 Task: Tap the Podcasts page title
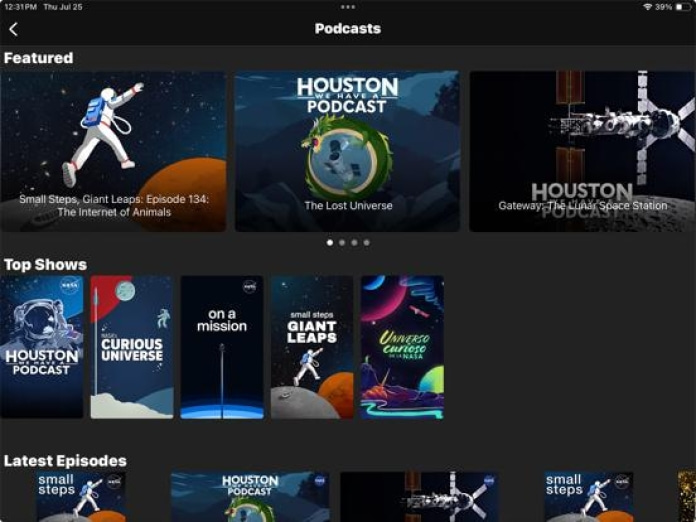pos(348,29)
